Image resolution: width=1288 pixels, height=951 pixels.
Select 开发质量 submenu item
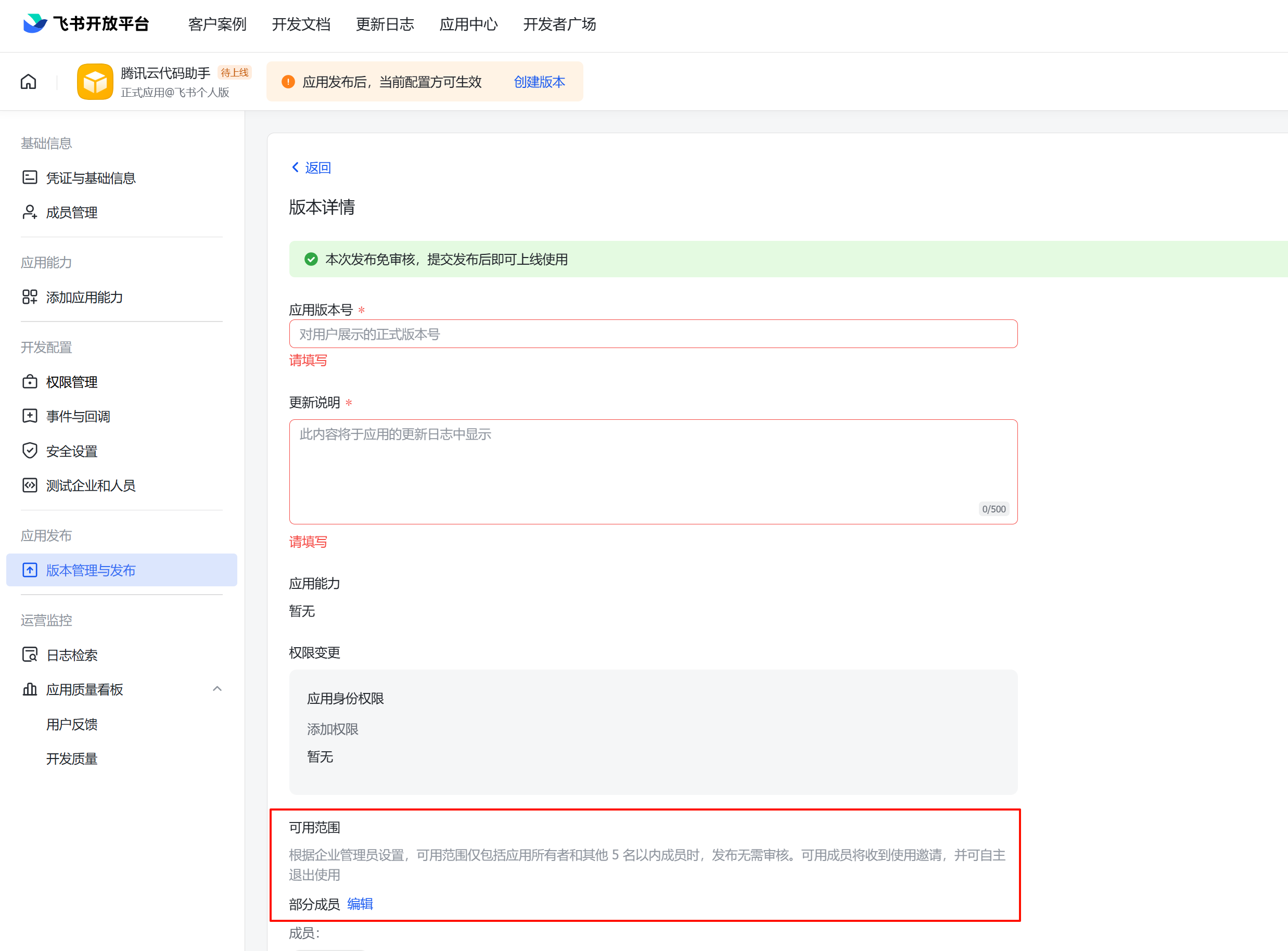71,759
